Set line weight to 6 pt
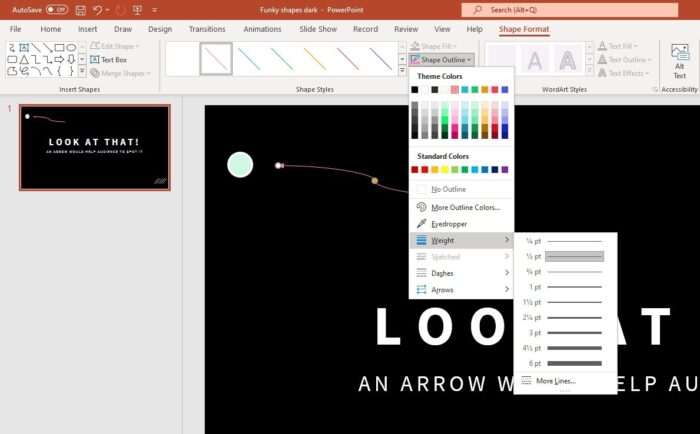This screenshot has width=700, height=434. [x=565, y=363]
